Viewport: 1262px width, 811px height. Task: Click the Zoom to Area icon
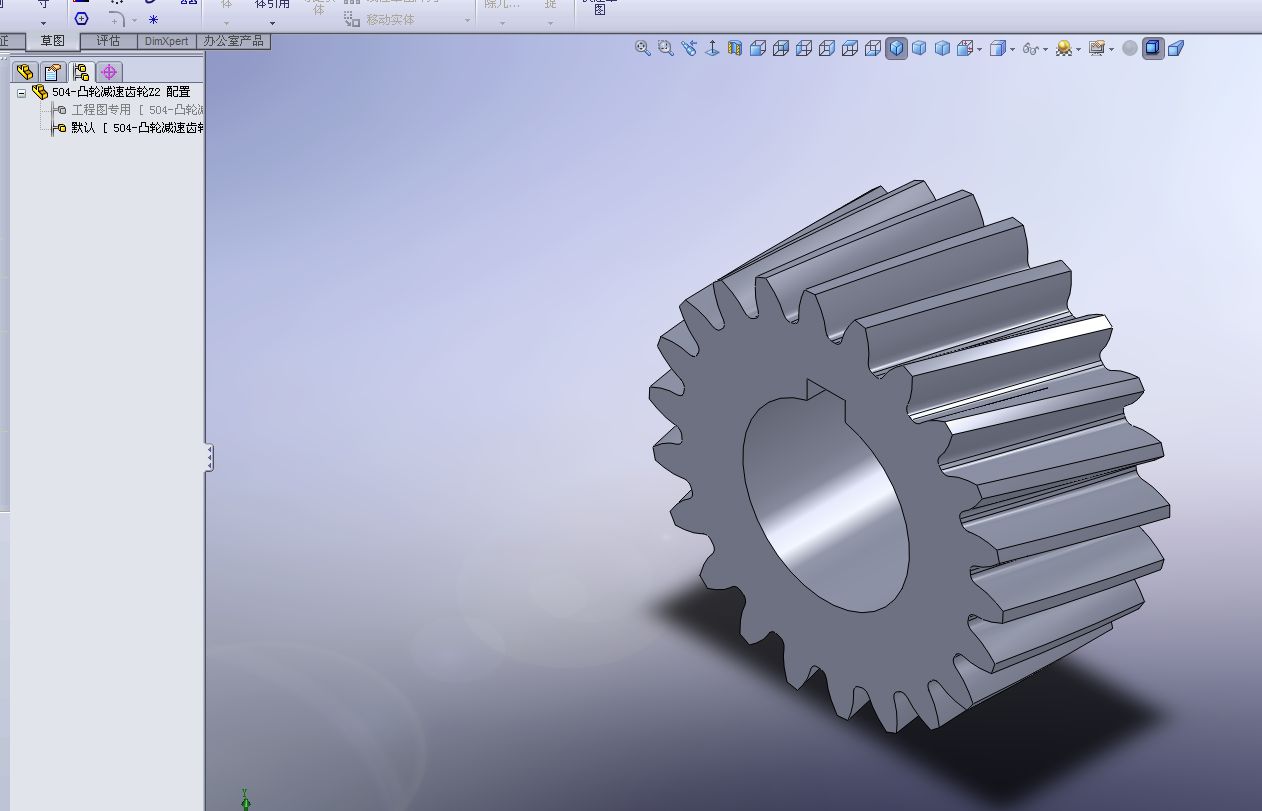[x=666, y=48]
